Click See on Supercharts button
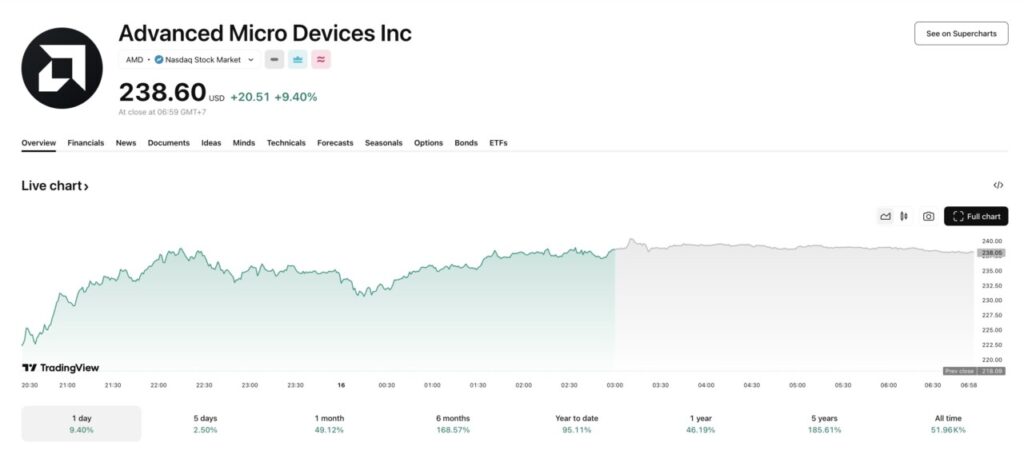This screenshot has width=1024, height=450. (x=960, y=33)
